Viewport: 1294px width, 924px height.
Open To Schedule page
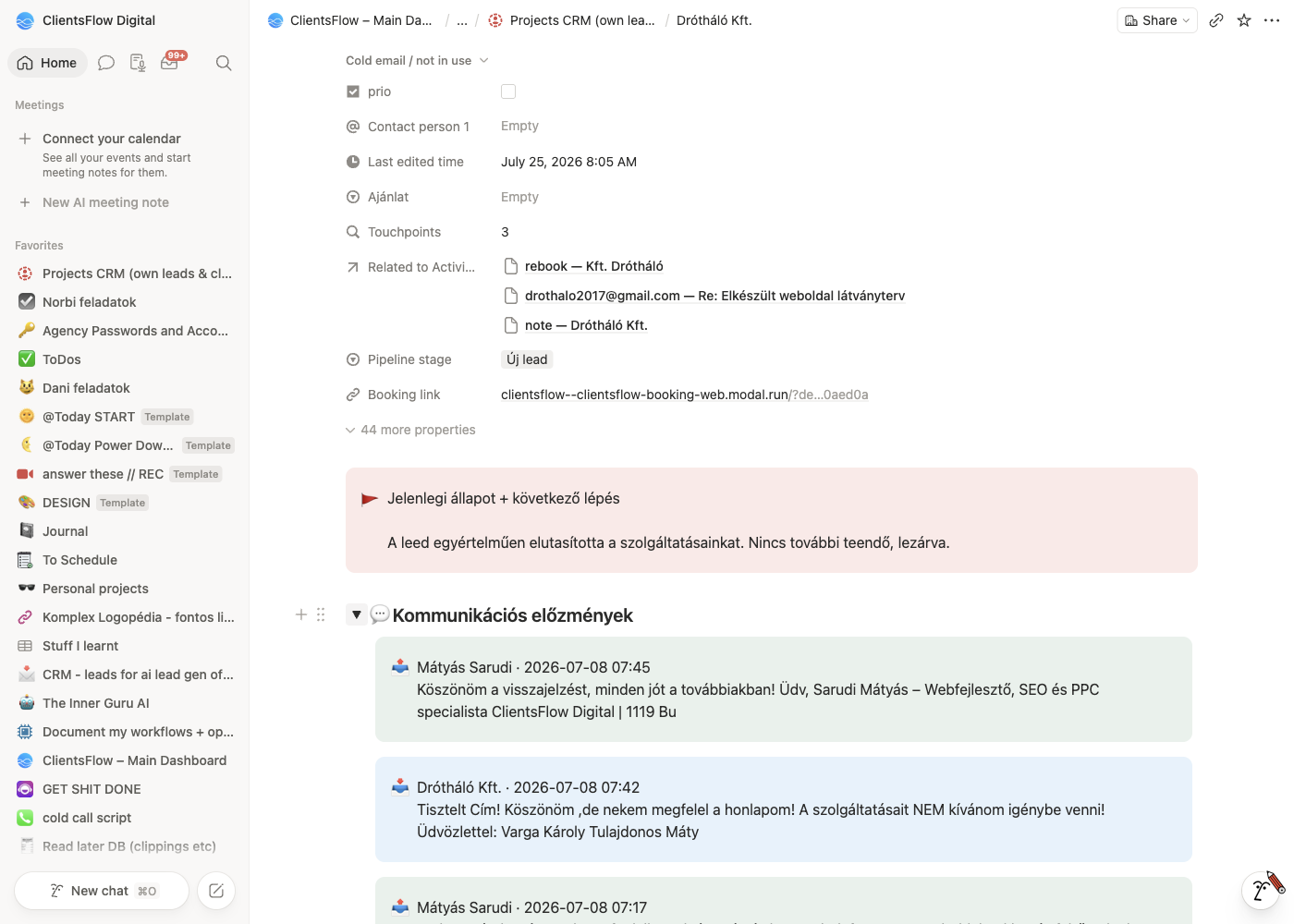click(125, 560)
